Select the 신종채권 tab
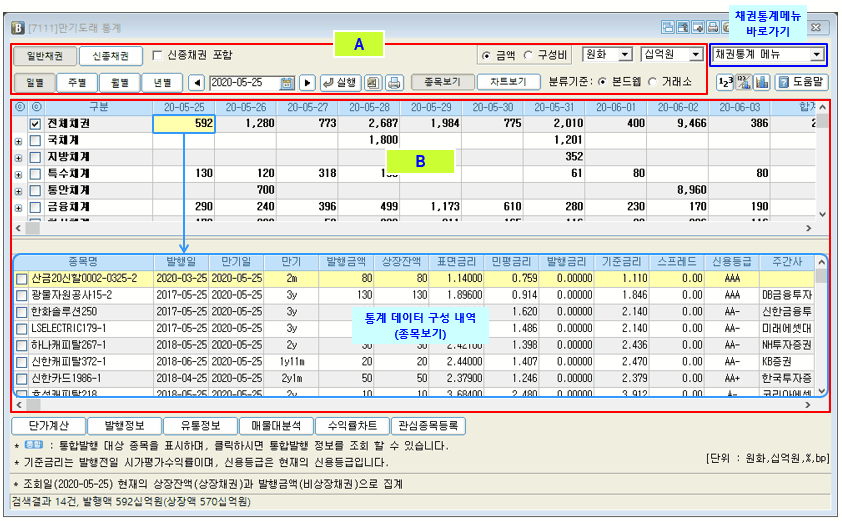The width and height of the screenshot is (842, 521). point(111,56)
